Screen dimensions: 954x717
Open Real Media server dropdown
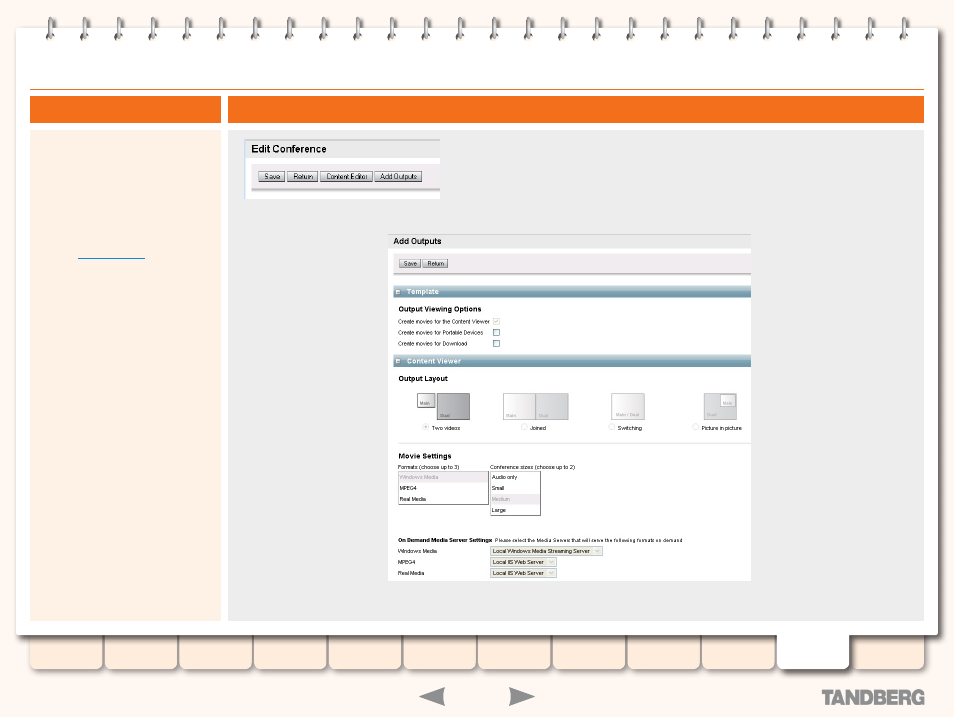click(x=523, y=573)
